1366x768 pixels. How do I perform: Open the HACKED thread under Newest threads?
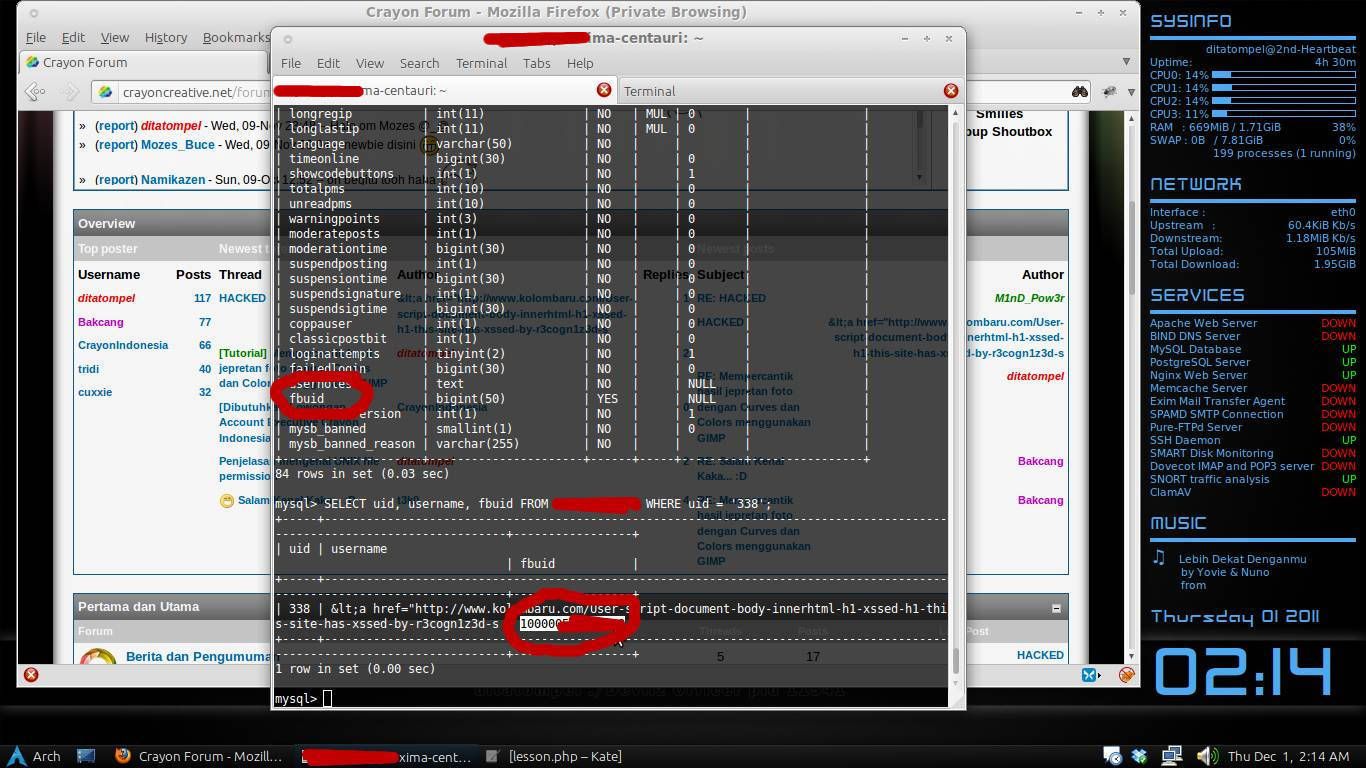pos(242,298)
